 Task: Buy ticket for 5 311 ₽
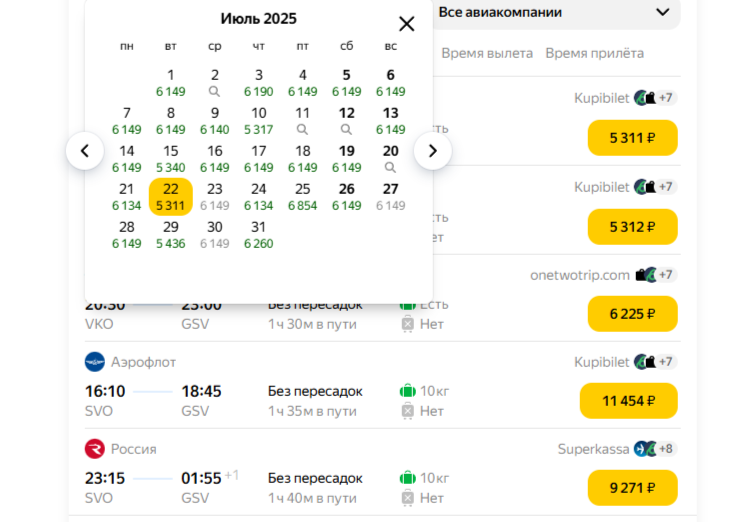coord(632,138)
